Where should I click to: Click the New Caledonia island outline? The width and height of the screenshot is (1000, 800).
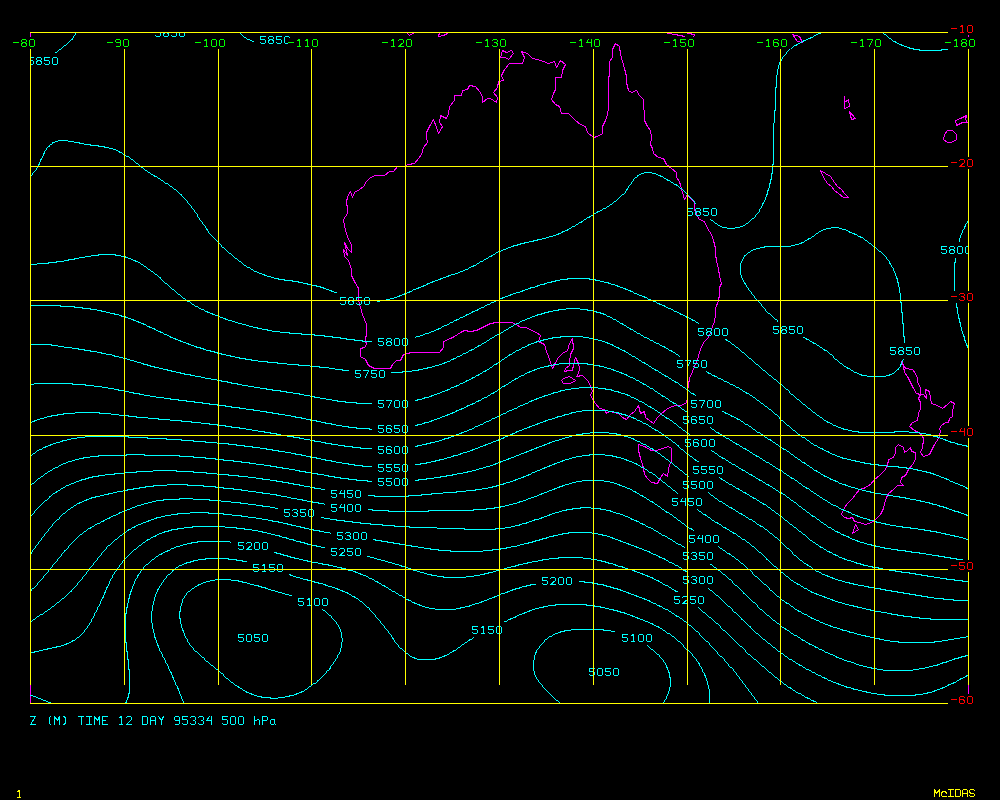[833, 184]
